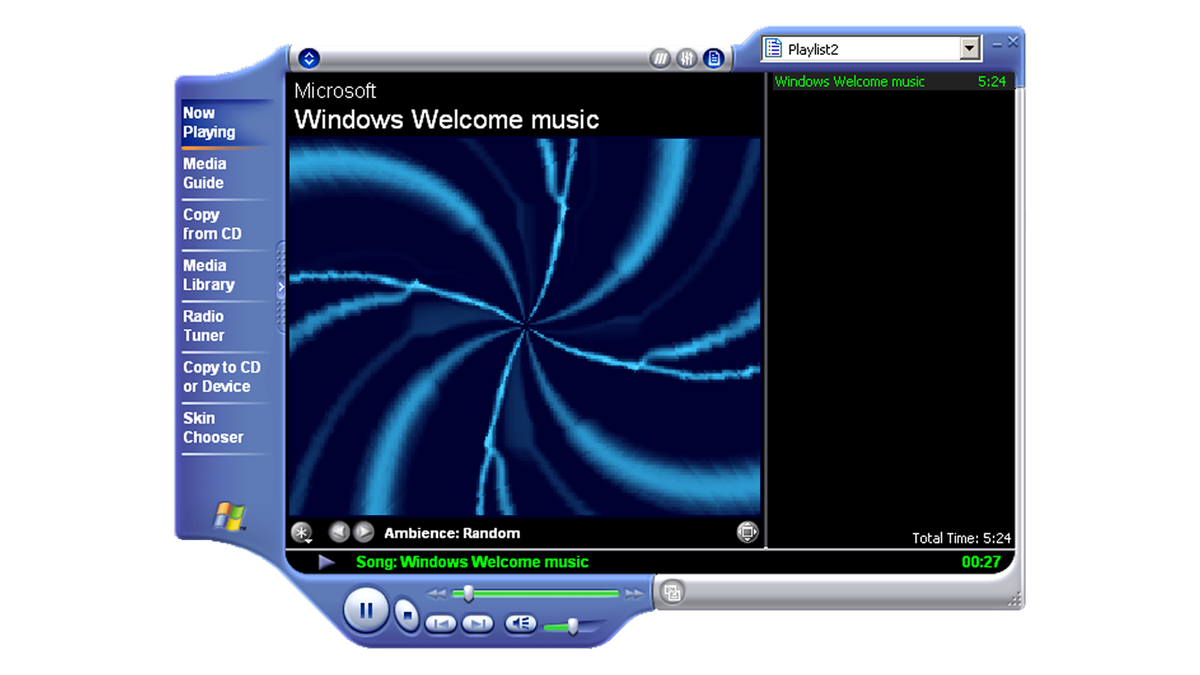This screenshot has width=1200, height=675.
Task: Mute the audio with the speaker button
Action: pos(520,624)
